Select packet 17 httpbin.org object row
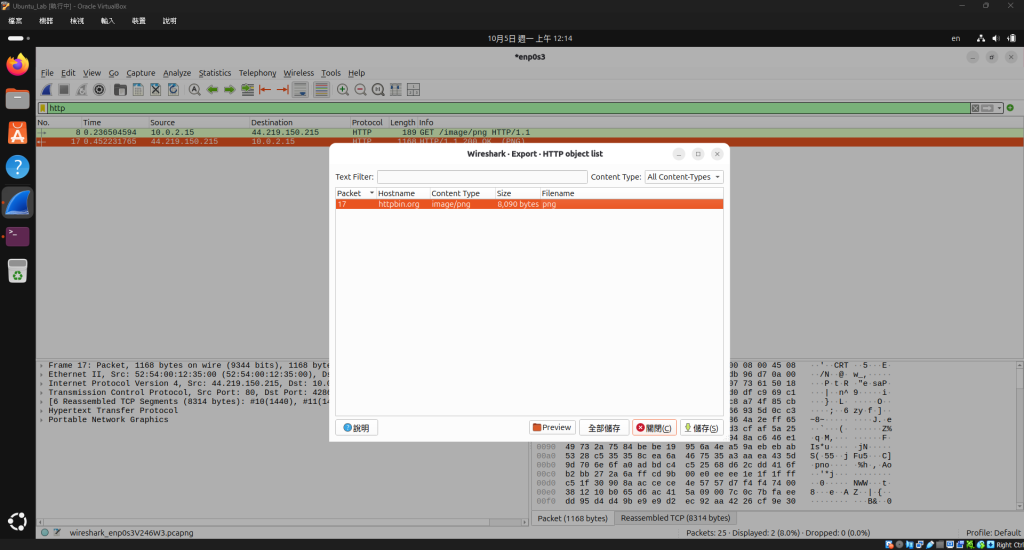Viewport: 1024px width, 550px height. (529, 204)
